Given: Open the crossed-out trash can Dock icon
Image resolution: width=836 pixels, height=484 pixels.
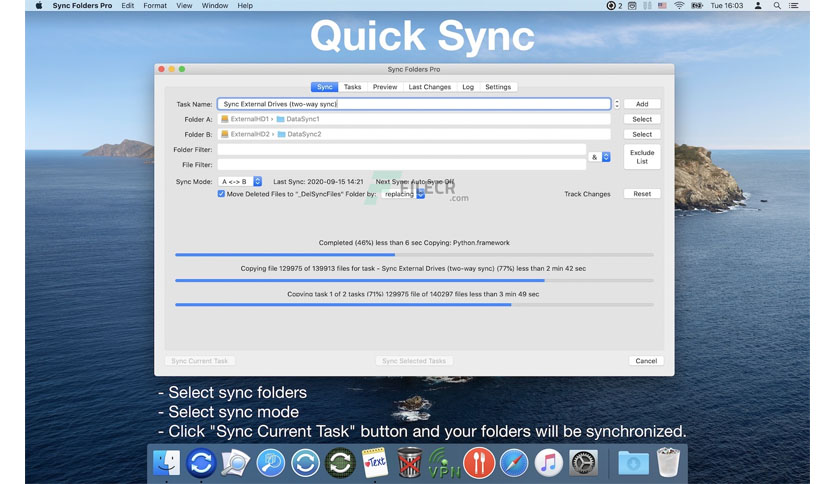Looking at the screenshot, I should (409, 463).
